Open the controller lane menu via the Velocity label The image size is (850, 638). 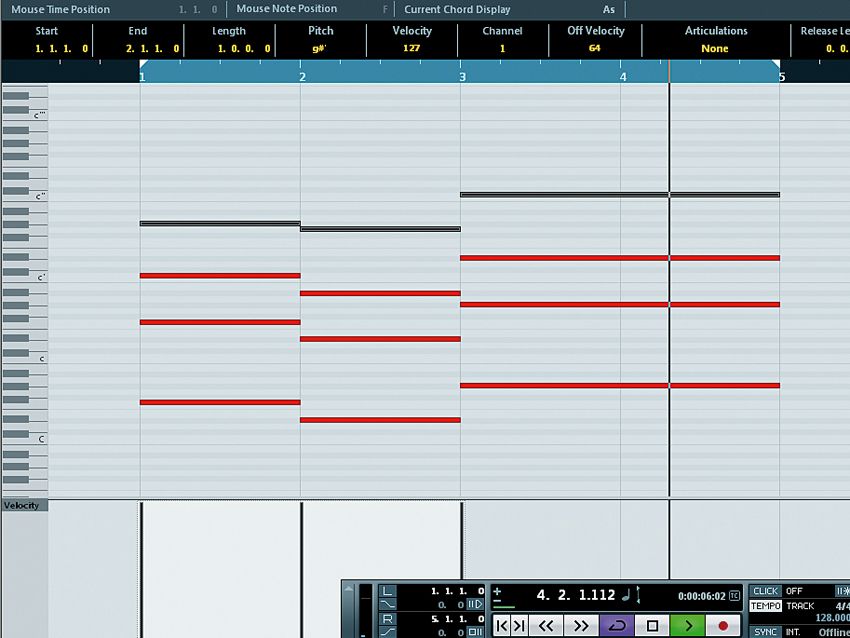tap(22, 505)
